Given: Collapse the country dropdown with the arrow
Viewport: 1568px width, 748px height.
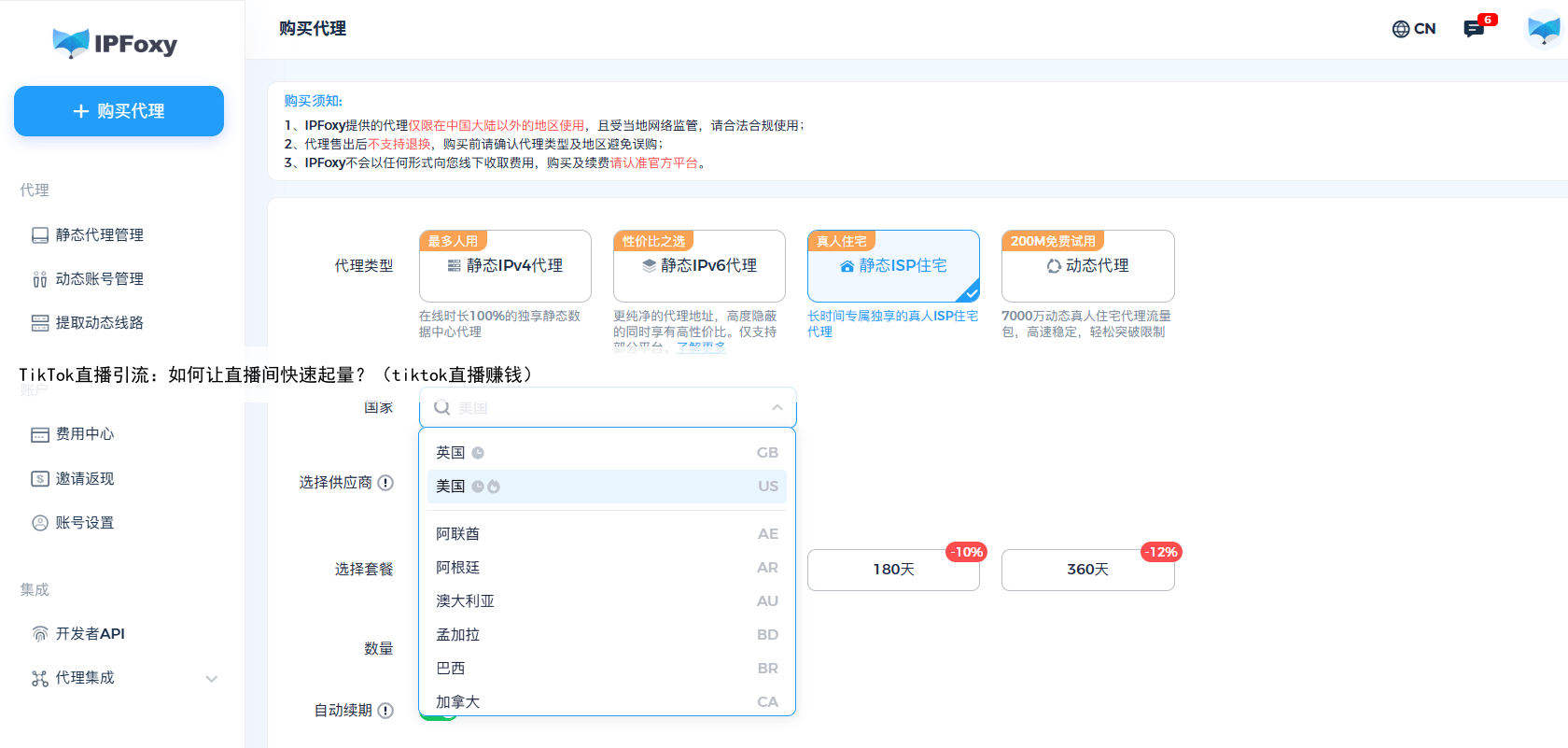Looking at the screenshot, I should [777, 408].
